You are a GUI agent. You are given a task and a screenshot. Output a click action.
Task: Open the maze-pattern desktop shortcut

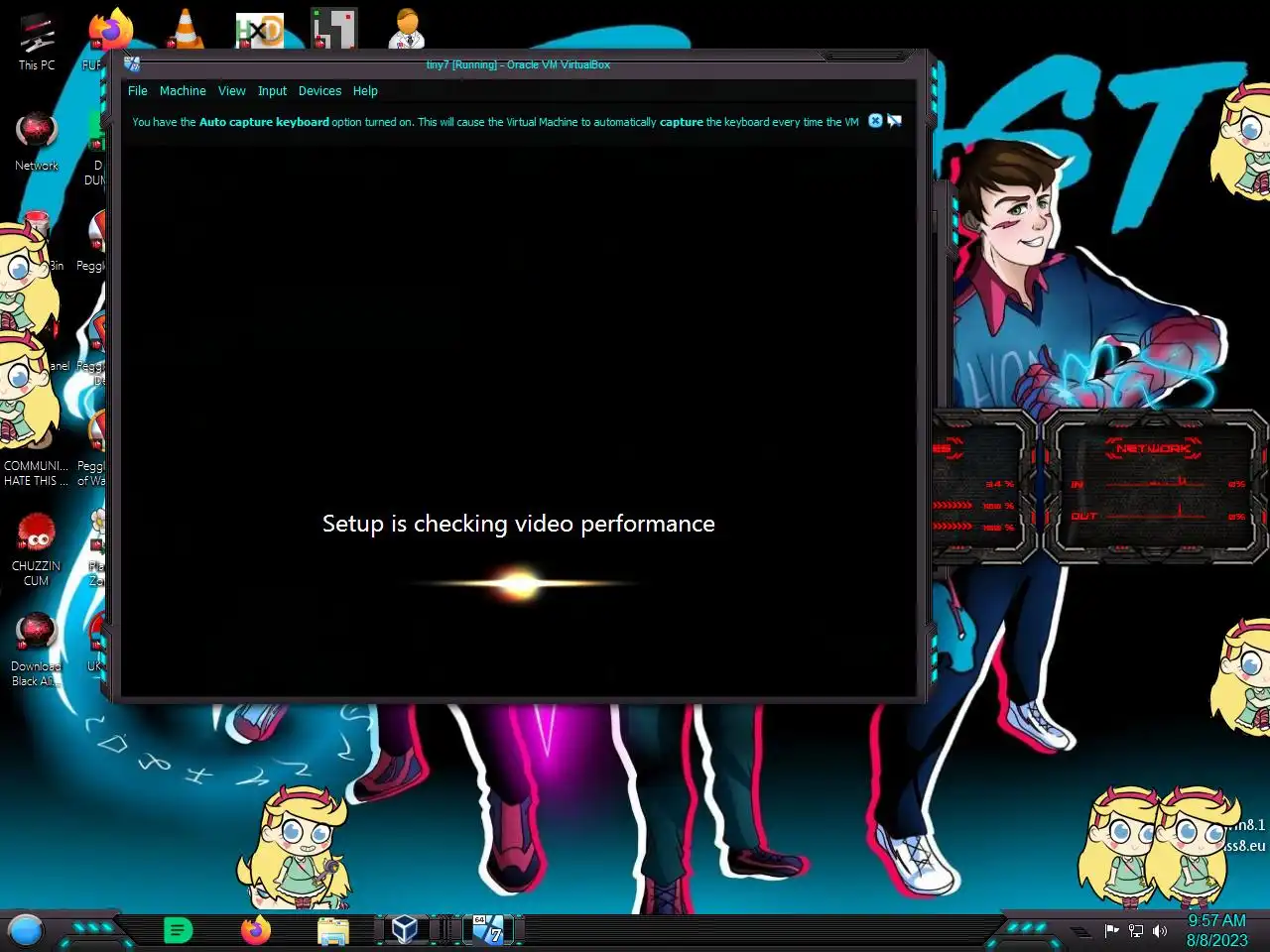point(333,30)
